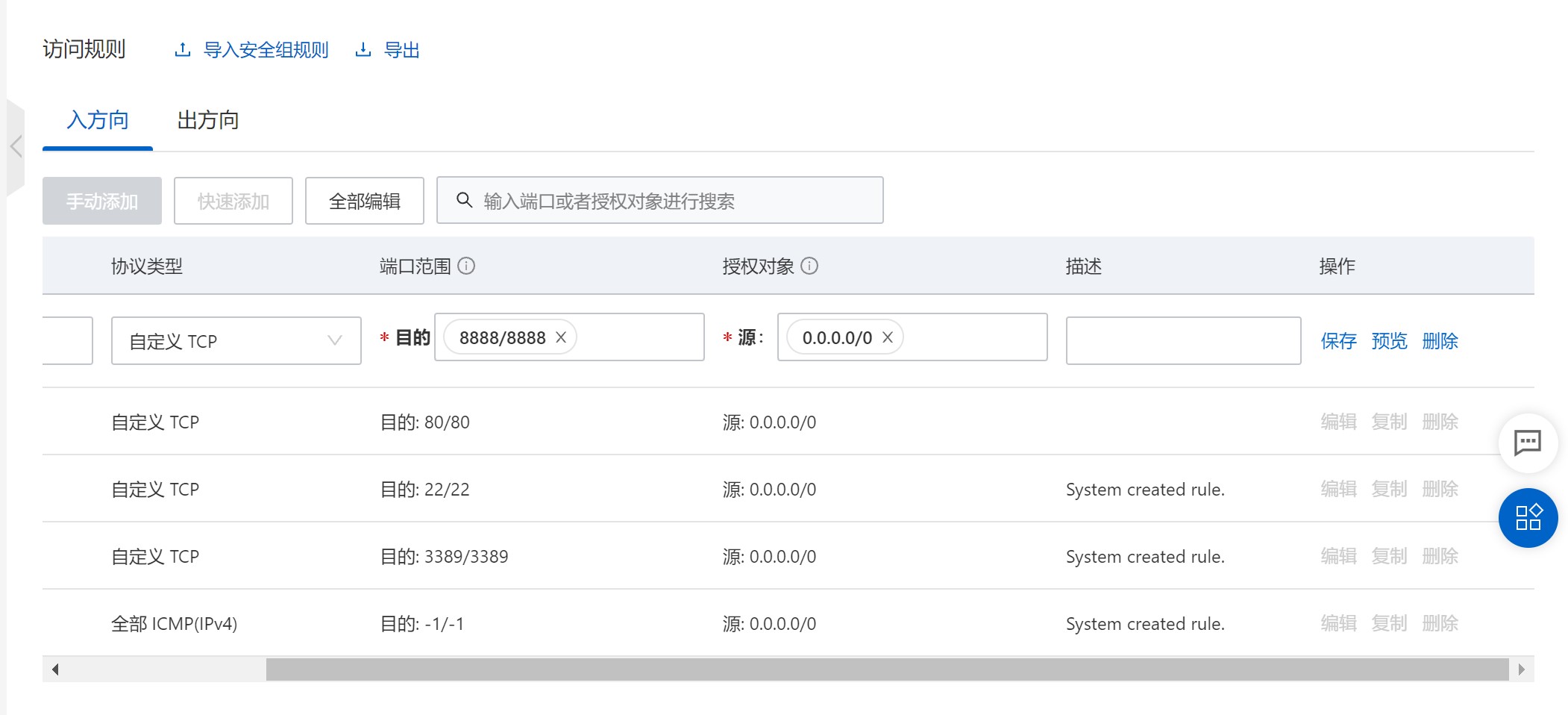The width and height of the screenshot is (1568, 715).
Task: Select the 目的: 3389/3389 cell
Action: (445, 557)
